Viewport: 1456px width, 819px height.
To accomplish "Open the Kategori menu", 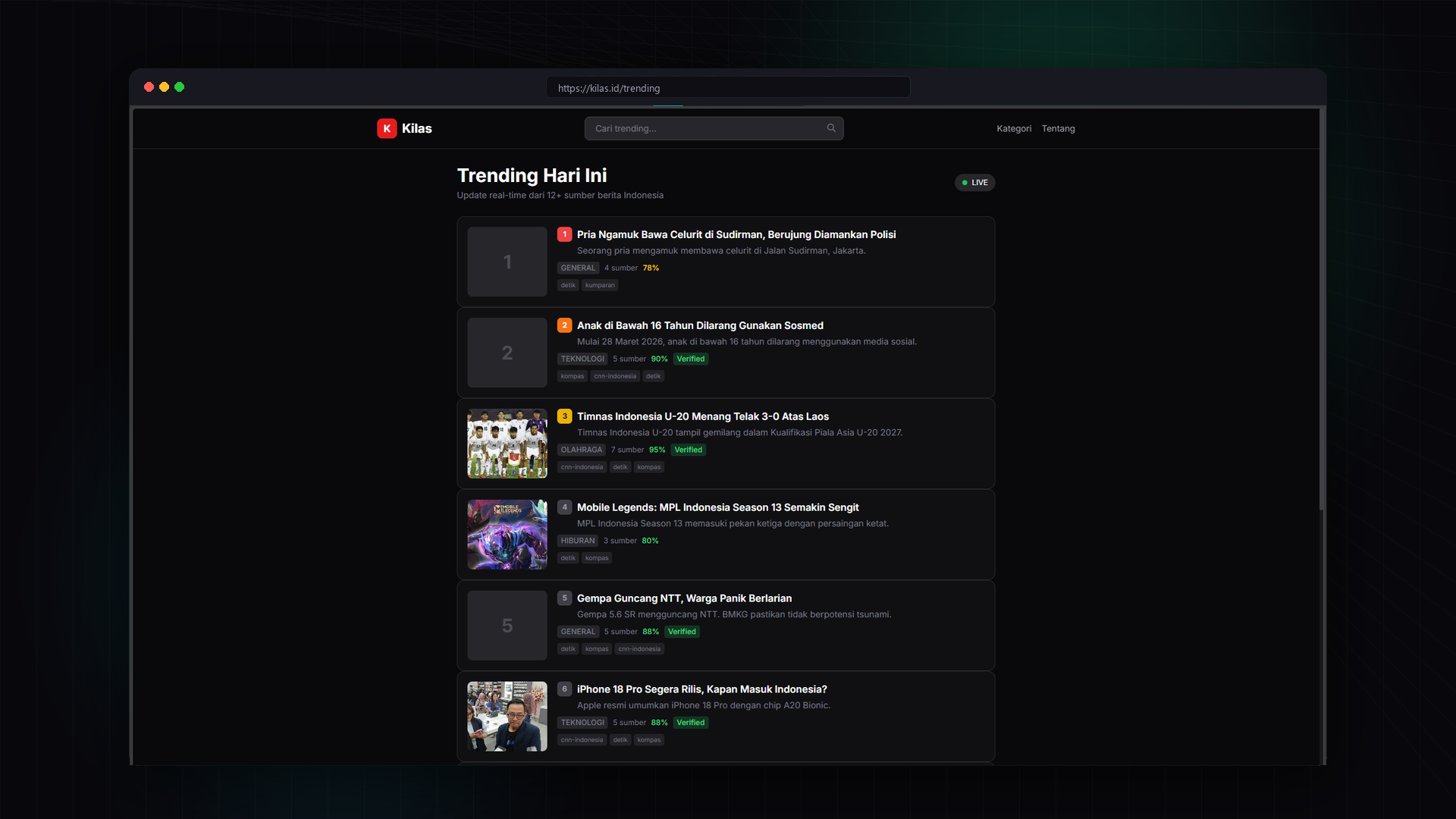I will (1014, 129).
